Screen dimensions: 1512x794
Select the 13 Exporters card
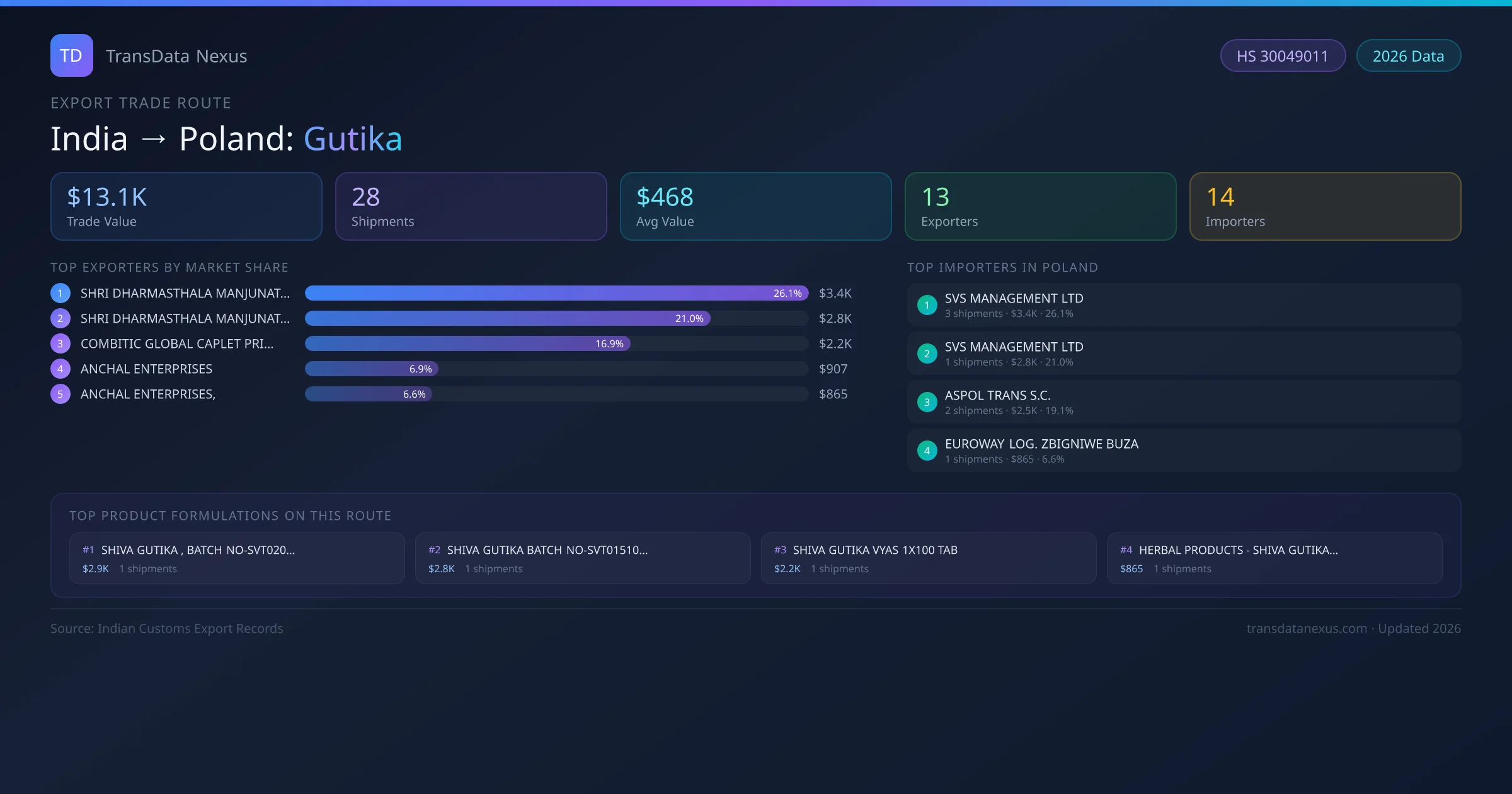[x=1040, y=206]
